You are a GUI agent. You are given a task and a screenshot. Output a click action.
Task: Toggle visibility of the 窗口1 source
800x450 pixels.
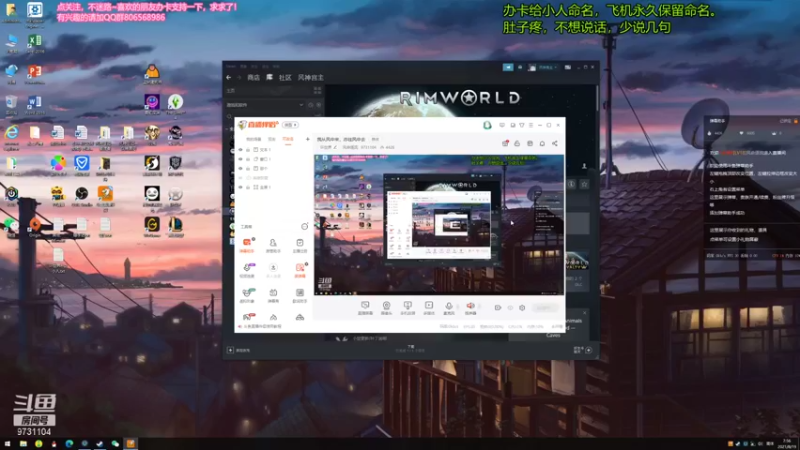tap(241, 159)
